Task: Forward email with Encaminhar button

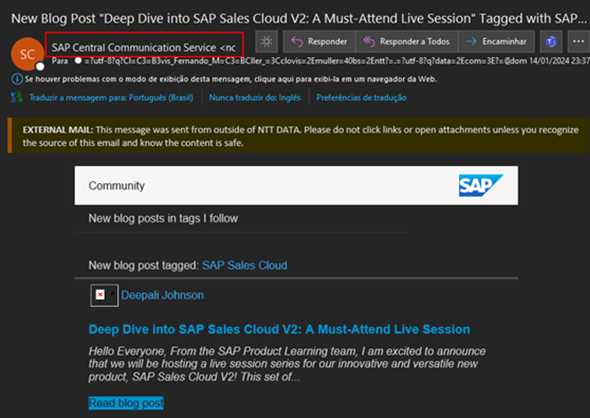Action: (496, 41)
